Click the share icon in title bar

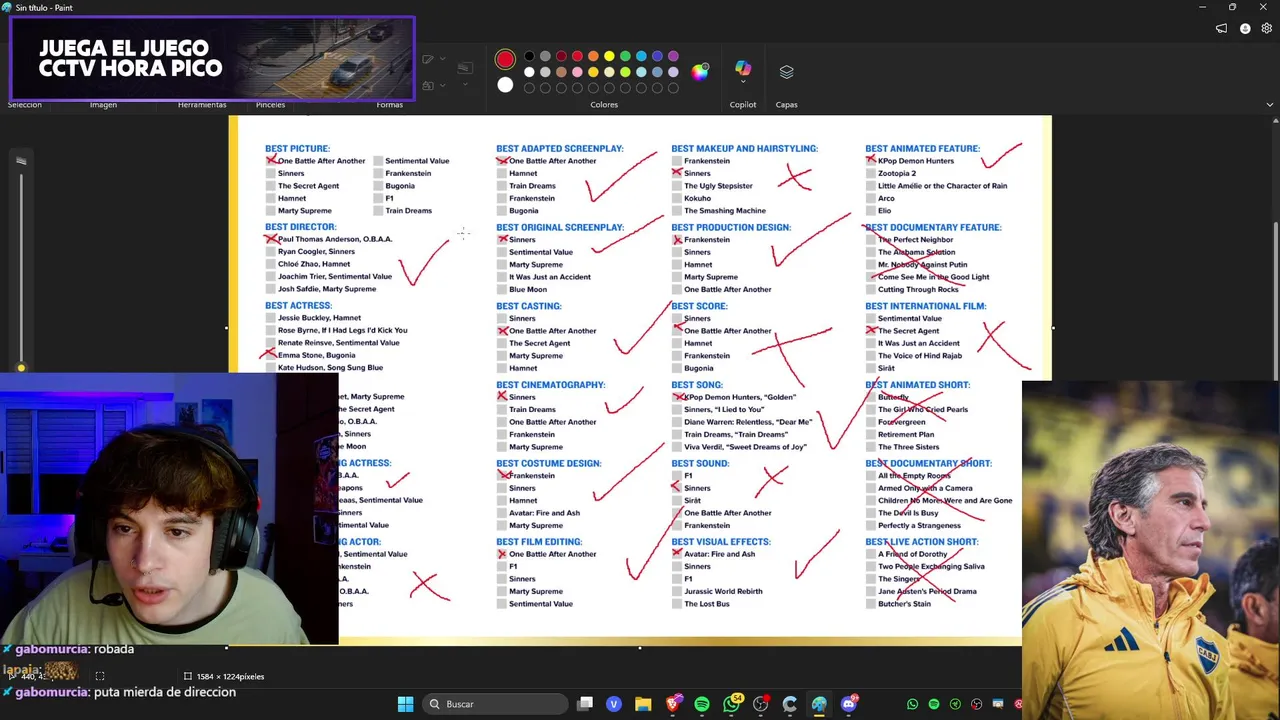1221,29
